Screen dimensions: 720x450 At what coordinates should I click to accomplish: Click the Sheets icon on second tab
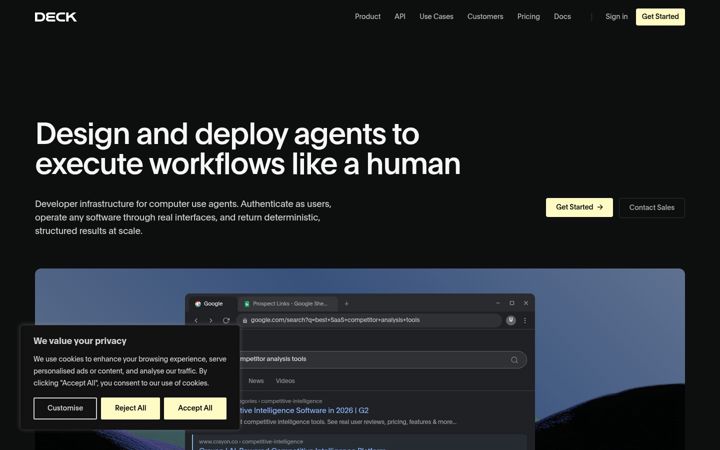click(x=247, y=304)
